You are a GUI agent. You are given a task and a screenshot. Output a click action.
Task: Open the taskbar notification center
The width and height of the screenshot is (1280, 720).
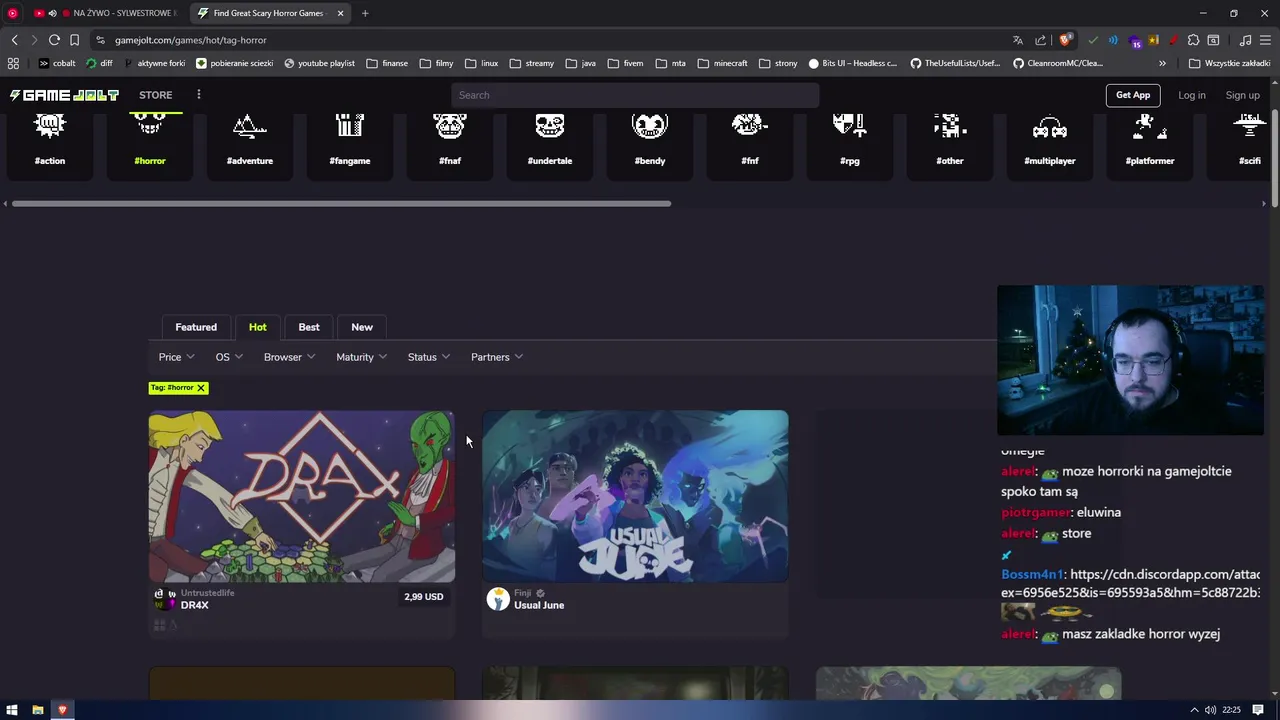pyautogui.click(x=1258, y=710)
